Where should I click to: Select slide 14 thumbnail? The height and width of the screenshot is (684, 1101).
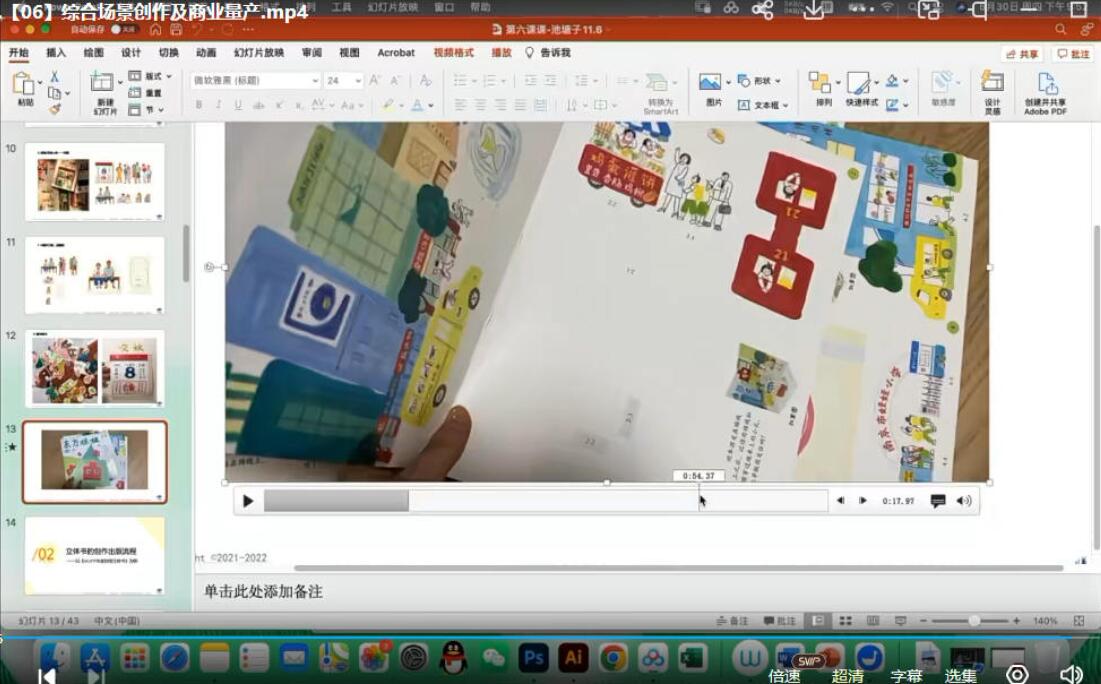(x=95, y=556)
